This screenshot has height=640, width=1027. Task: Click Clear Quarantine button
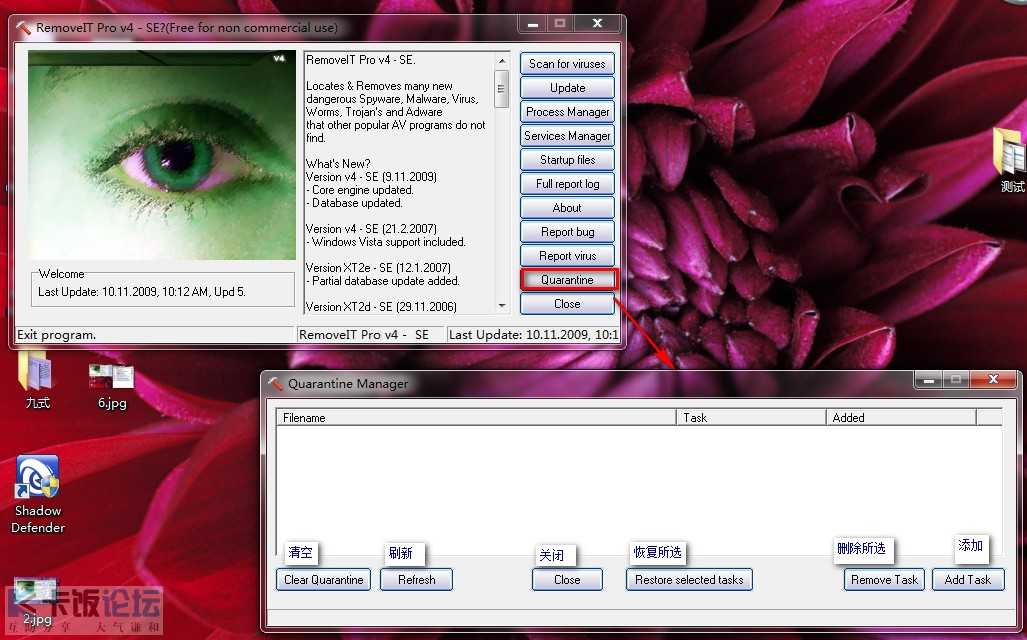click(x=324, y=580)
